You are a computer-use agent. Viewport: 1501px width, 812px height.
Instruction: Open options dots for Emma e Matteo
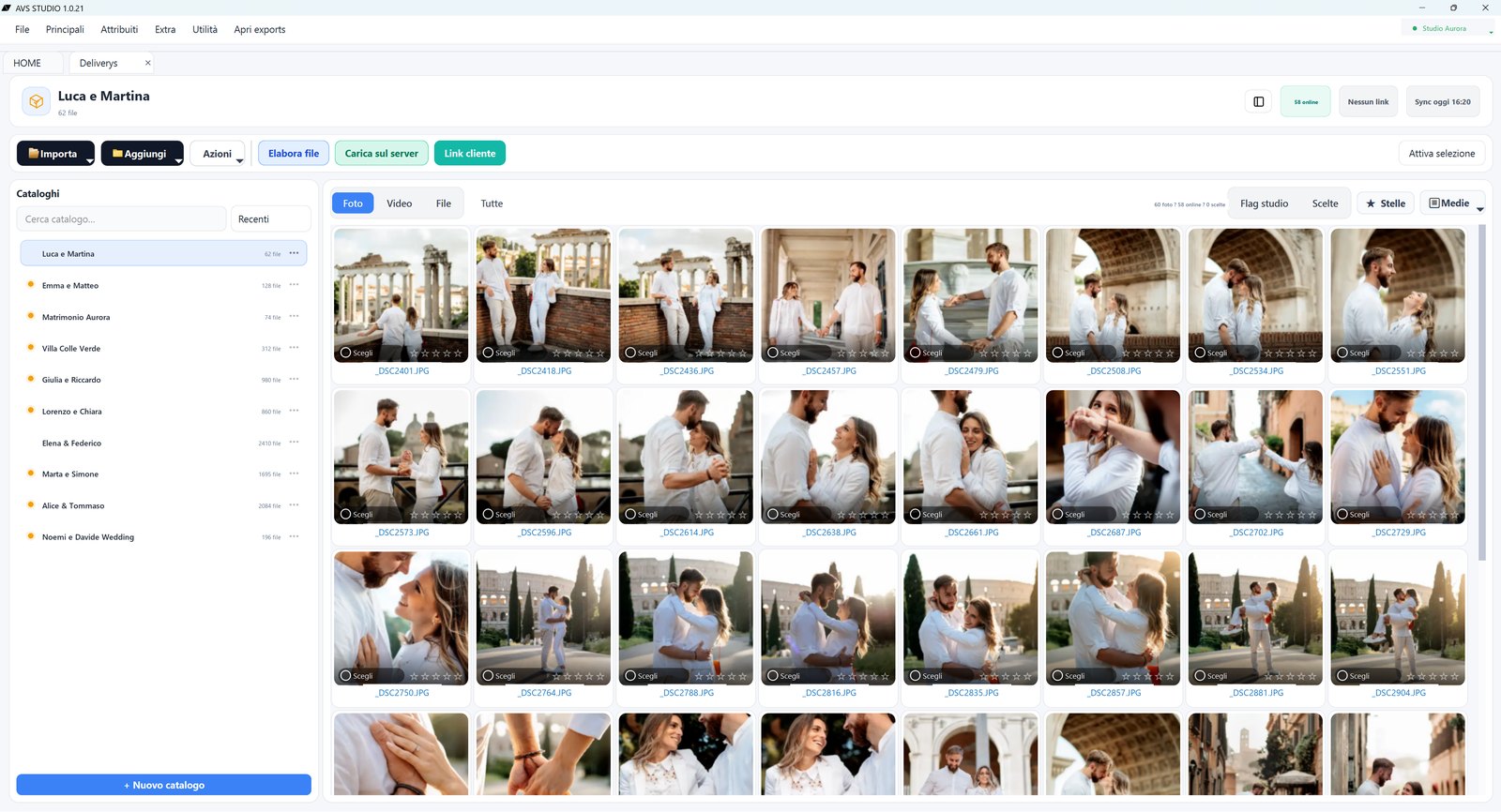pos(294,285)
